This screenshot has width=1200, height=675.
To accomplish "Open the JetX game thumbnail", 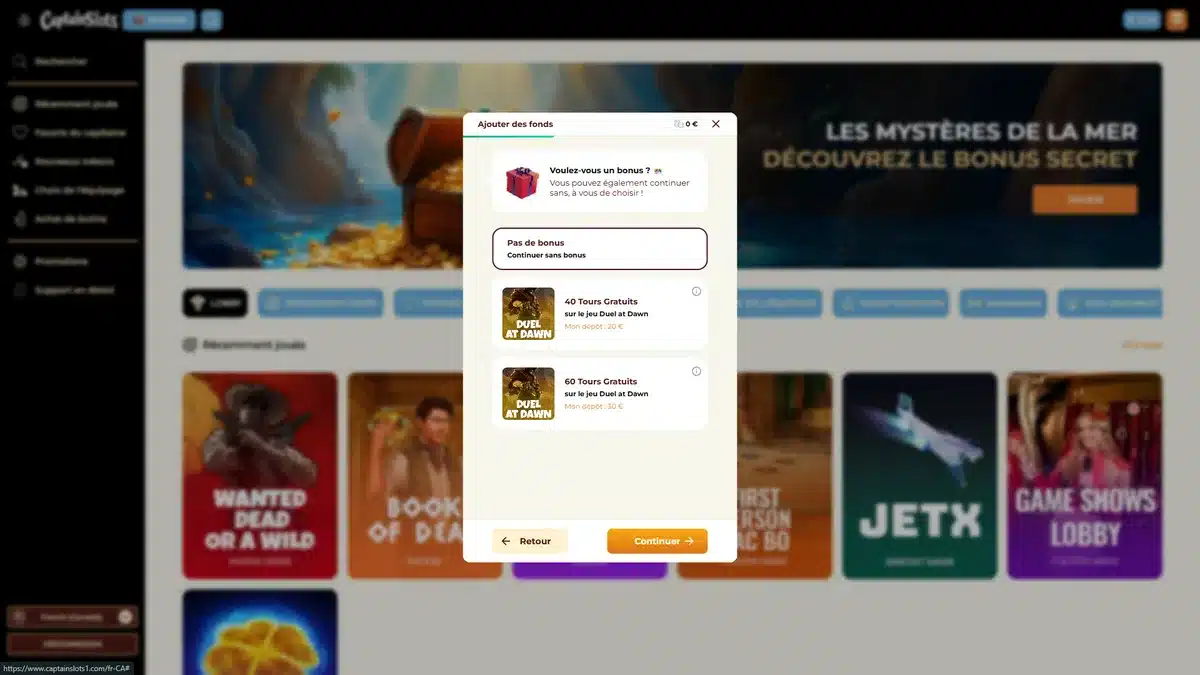I will pos(919,475).
